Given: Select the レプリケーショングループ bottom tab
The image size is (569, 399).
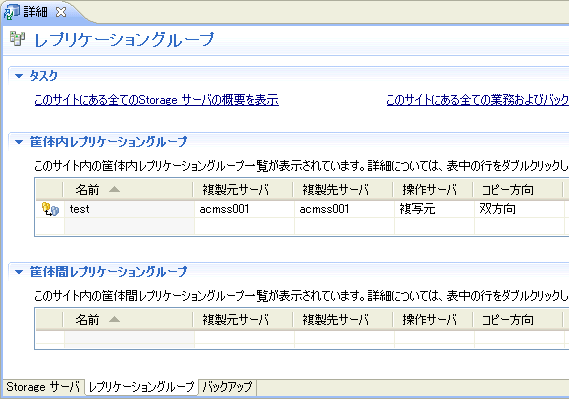Looking at the screenshot, I should [x=142, y=387].
